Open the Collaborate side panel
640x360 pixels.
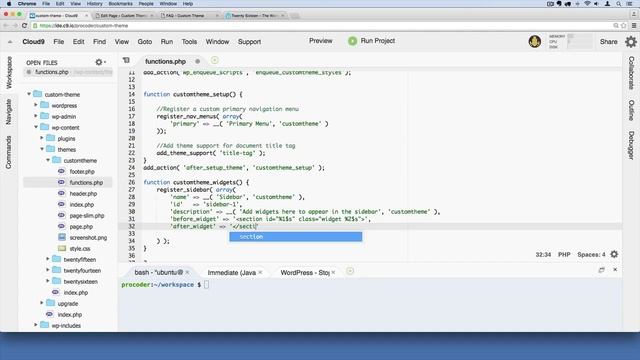(x=631, y=73)
